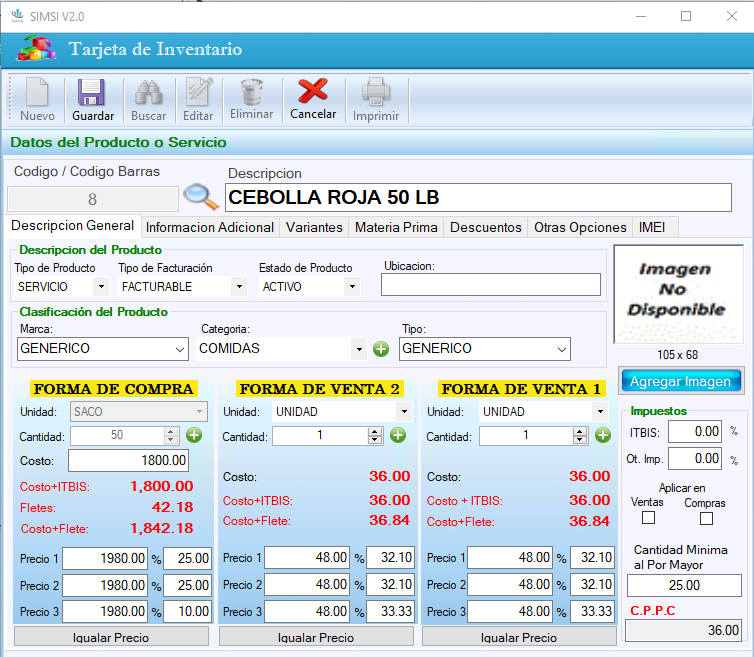Open Unidad SACO dropdown in Forma de Compra

coord(199,412)
